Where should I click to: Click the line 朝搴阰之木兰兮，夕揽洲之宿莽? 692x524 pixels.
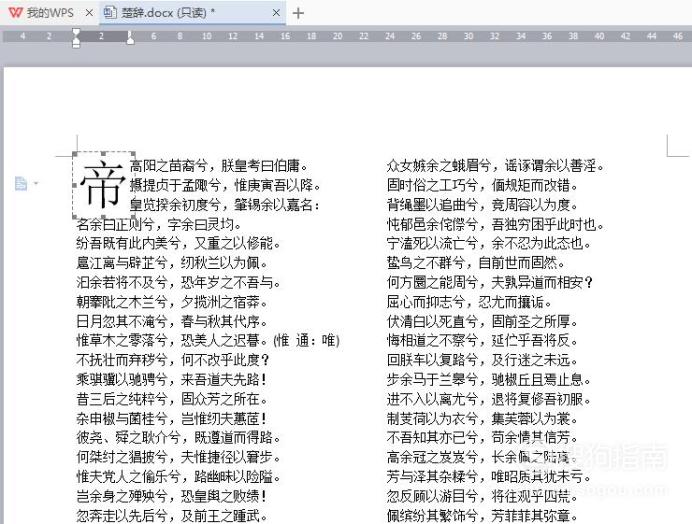(172, 302)
